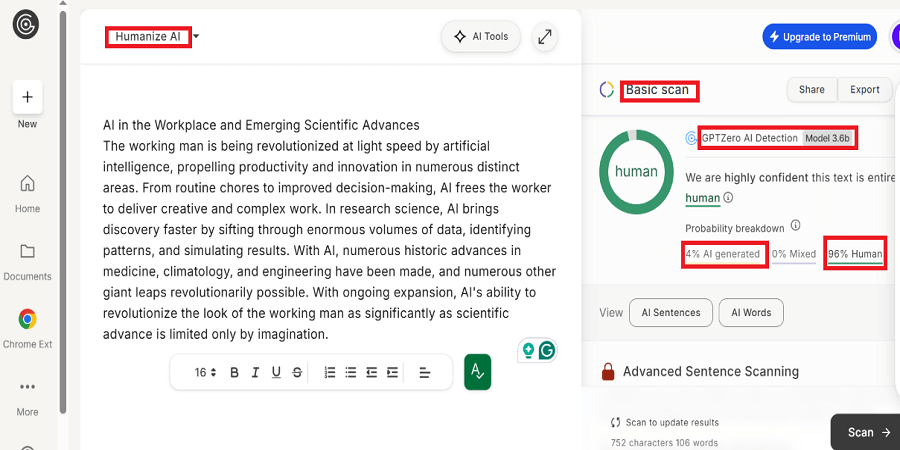Viewport: 900px width, 450px height.
Task: Click the GPTZero AI Detection label
Action: pos(749,138)
